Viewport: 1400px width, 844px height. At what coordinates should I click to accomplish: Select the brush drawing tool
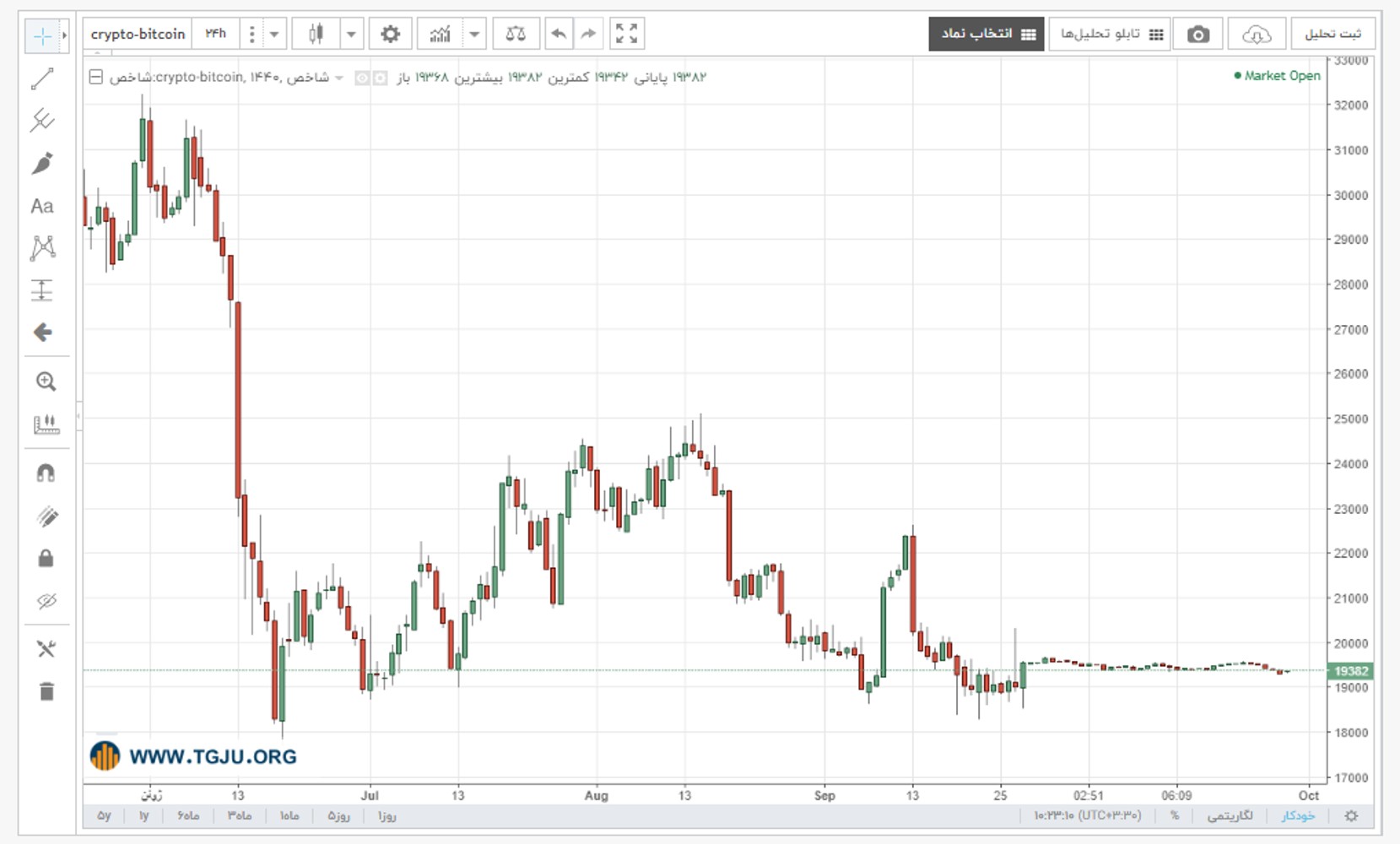click(42, 163)
